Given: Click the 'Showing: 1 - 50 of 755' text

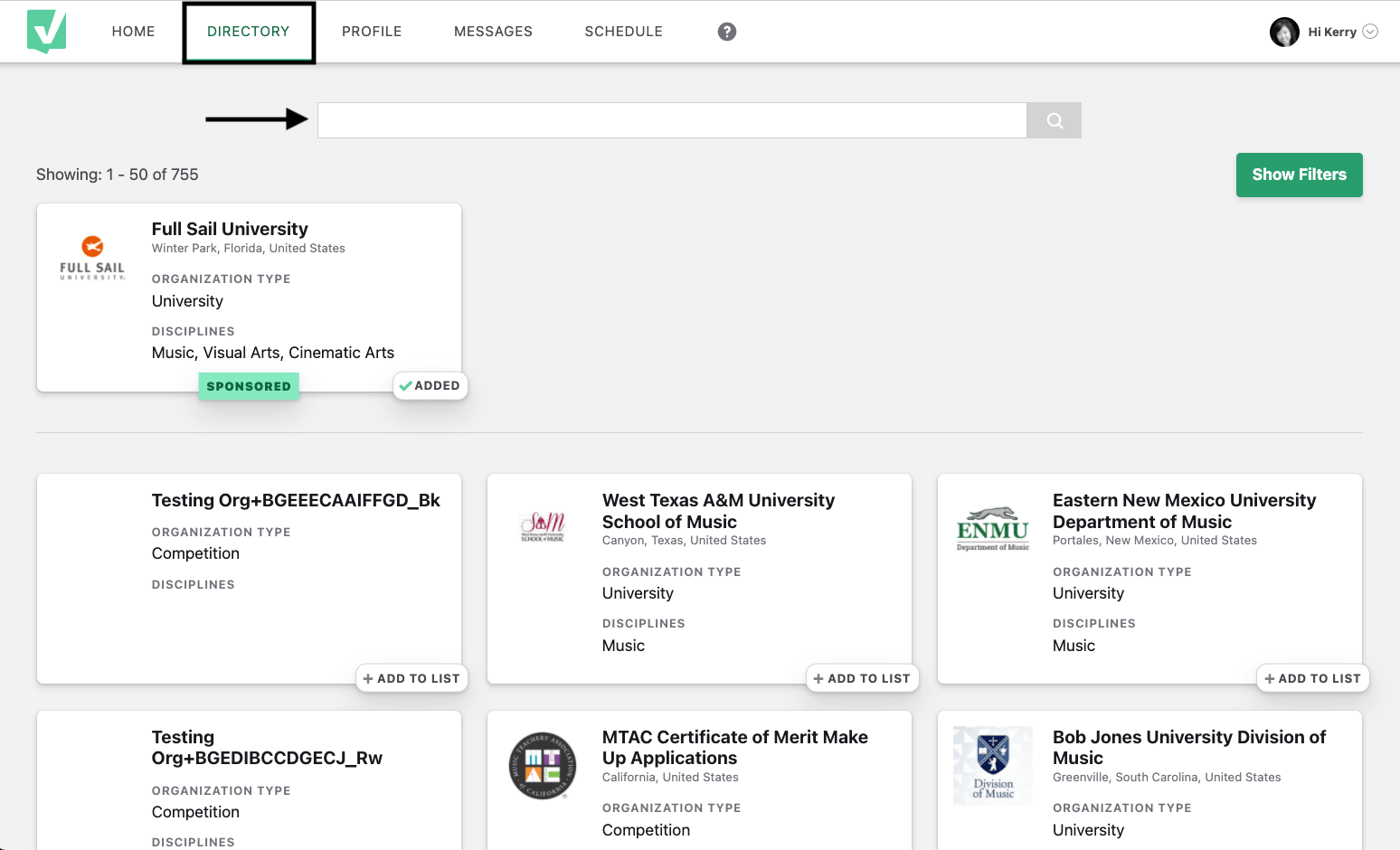Looking at the screenshot, I should (118, 175).
